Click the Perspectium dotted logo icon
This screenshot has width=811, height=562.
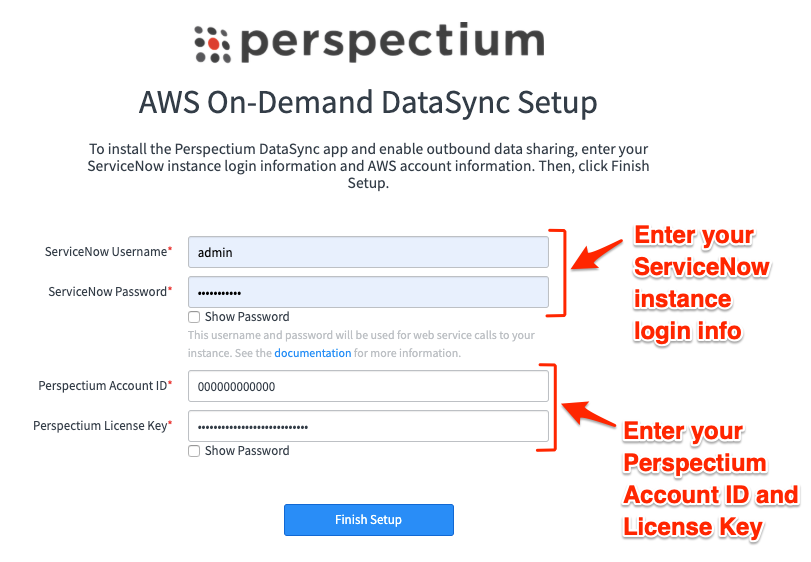point(212,44)
